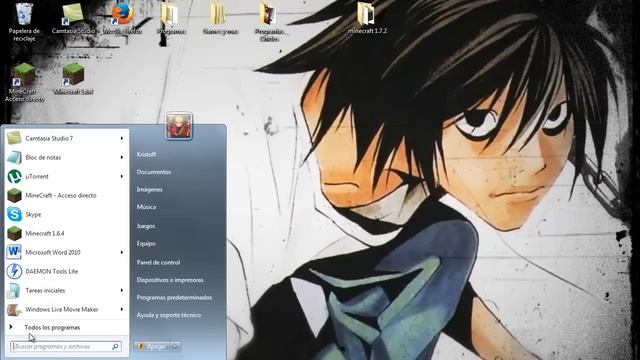The image size is (640, 360).
Task: Expand the Camtasia Studio 7 jump list arrow
Action: [122, 138]
